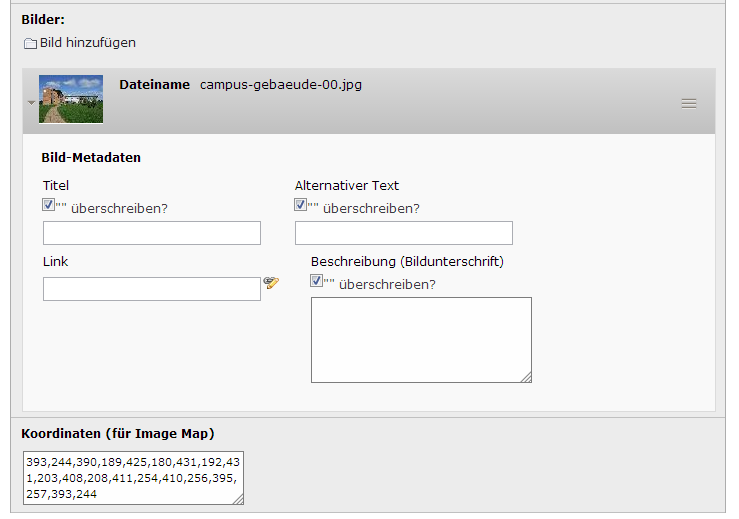Click inside the Link input field
This screenshot has height=519, width=739.
pyautogui.click(x=152, y=289)
